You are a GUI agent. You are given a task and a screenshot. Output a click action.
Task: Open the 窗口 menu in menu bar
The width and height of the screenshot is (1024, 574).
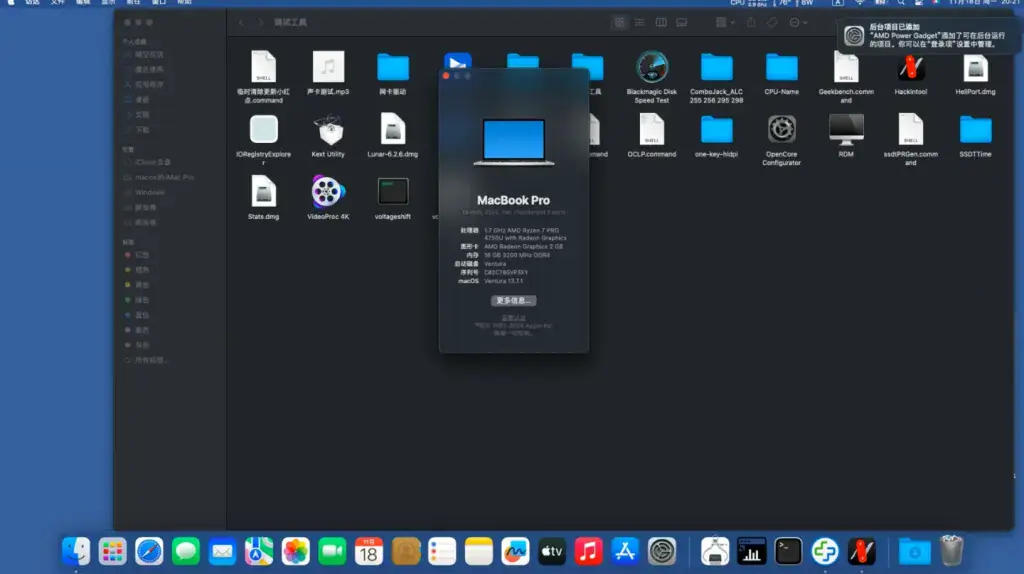pyautogui.click(x=159, y=3)
